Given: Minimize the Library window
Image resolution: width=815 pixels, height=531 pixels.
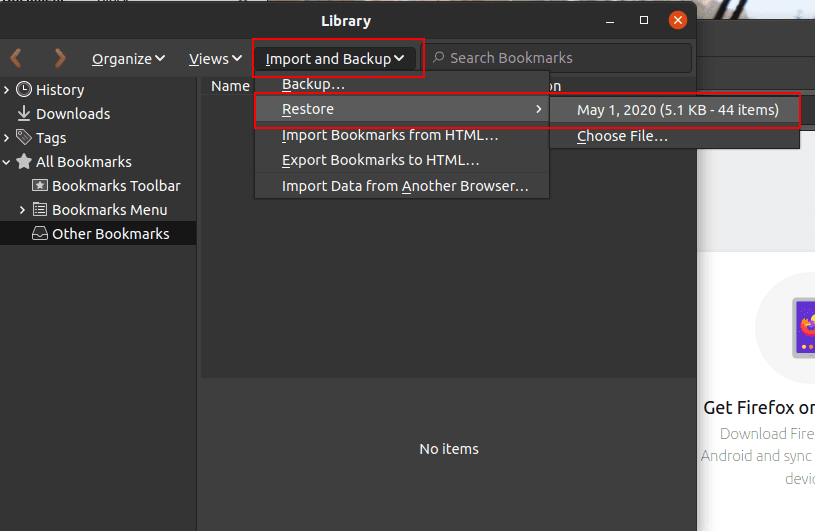Looking at the screenshot, I should tap(610, 21).
